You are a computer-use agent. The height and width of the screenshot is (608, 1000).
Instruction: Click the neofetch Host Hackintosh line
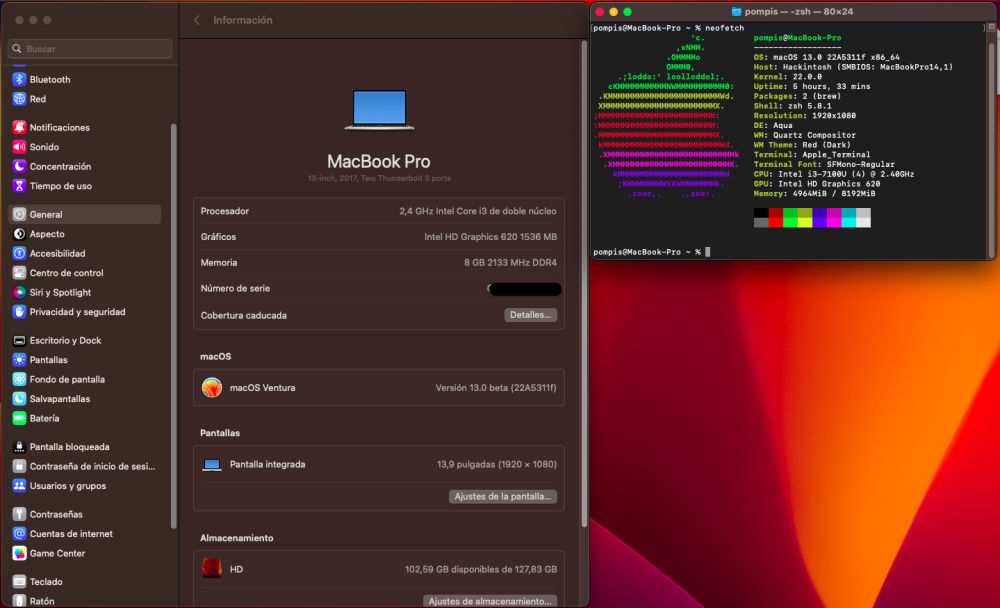[853, 67]
